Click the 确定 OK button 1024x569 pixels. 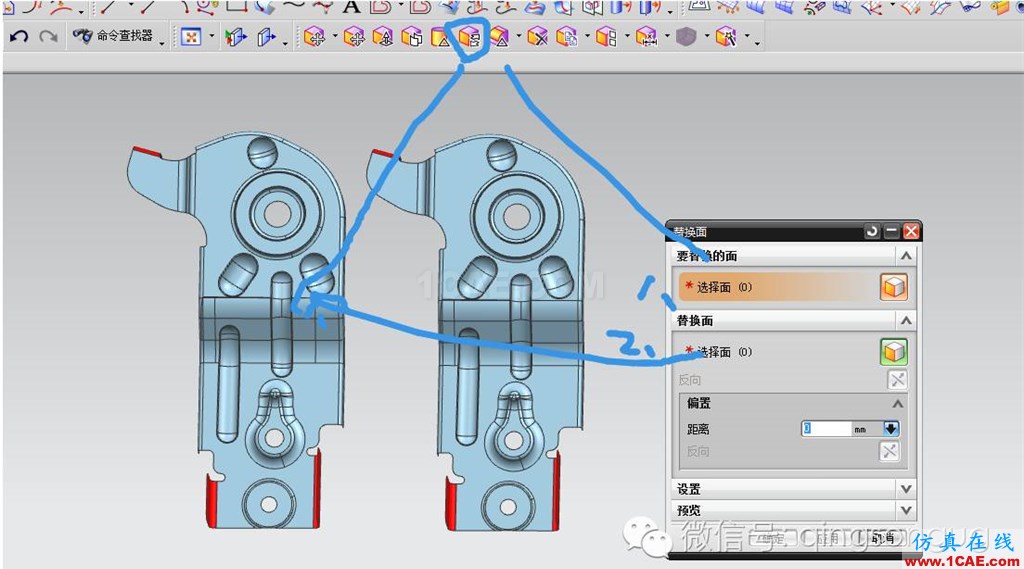tap(773, 538)
